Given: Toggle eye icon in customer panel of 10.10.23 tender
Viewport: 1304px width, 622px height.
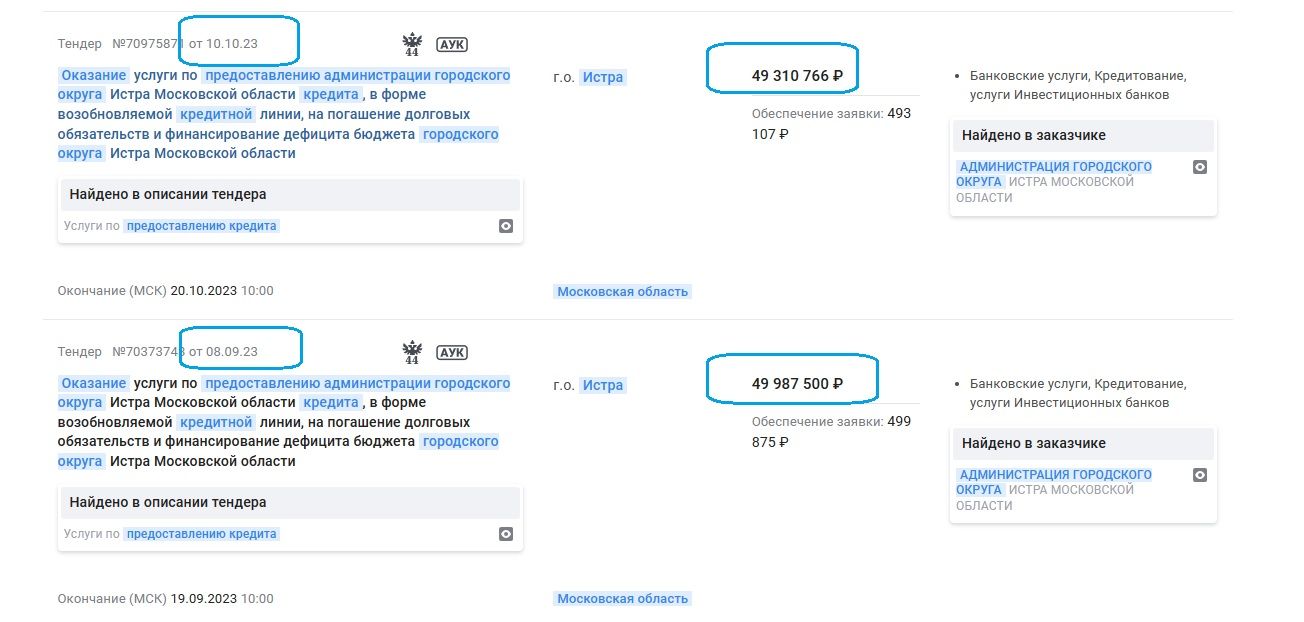Looking at the screenshot, I should pyautogui.click(x=1200, y=167).
